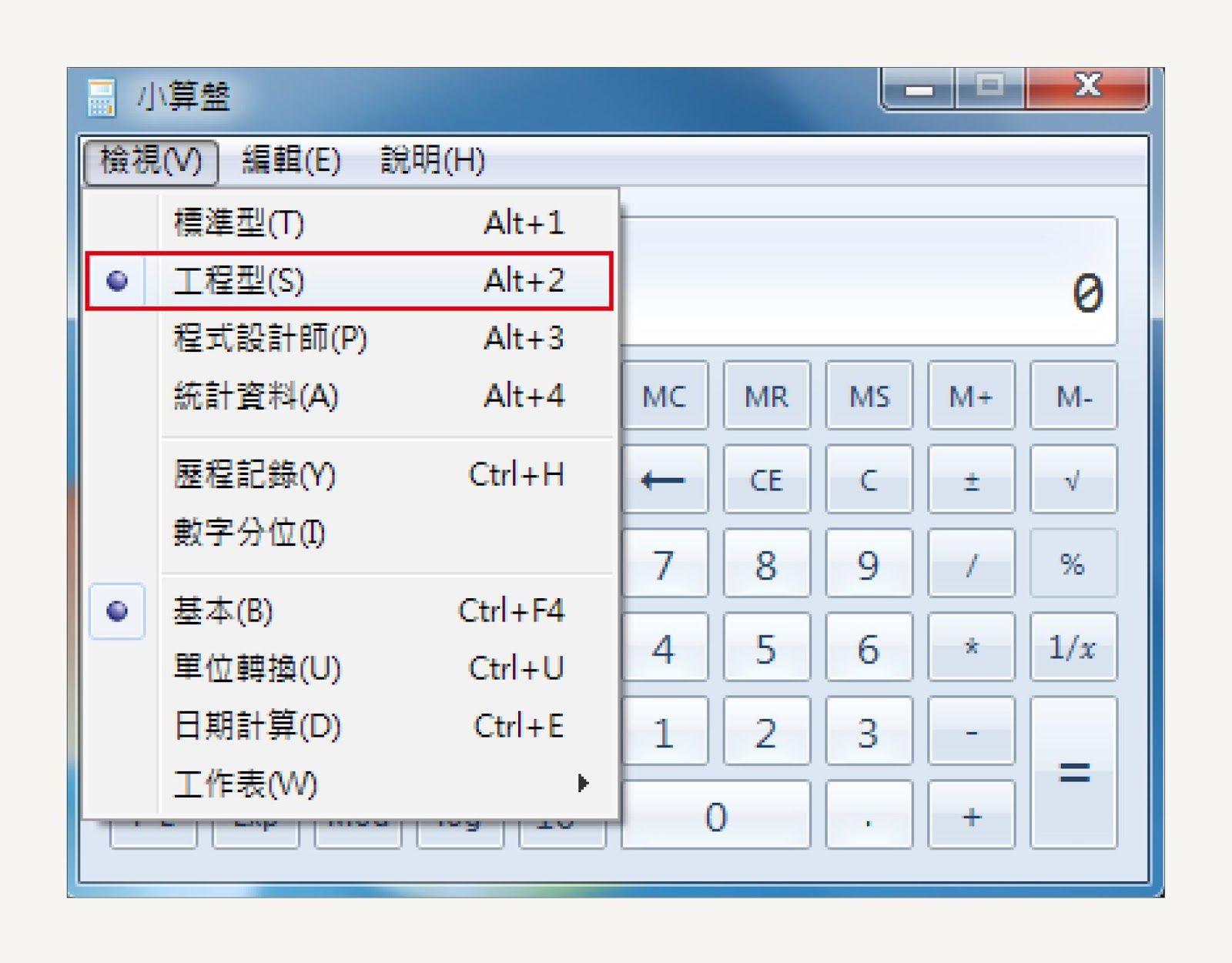The height and width of the screenshot is (963, 1232).
Task: Click the MC memory clear button
Action: tap(665, 396)
